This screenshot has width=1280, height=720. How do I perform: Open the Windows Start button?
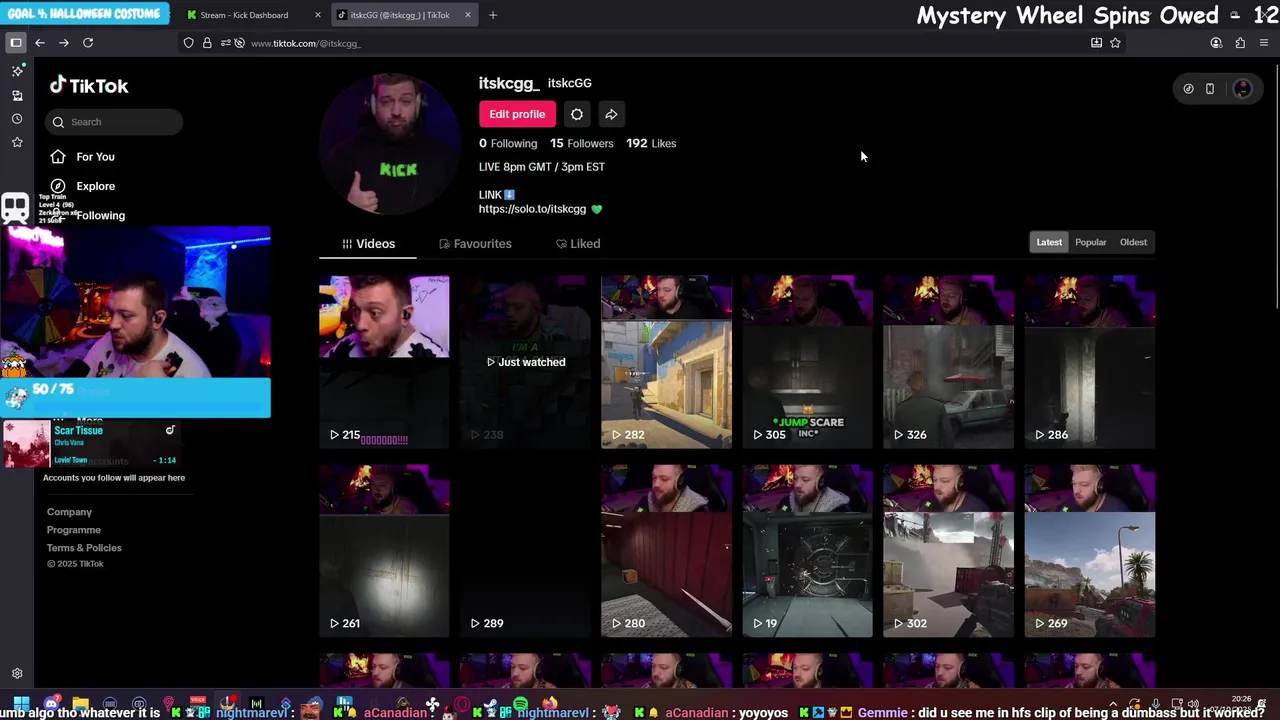(21, 704)
